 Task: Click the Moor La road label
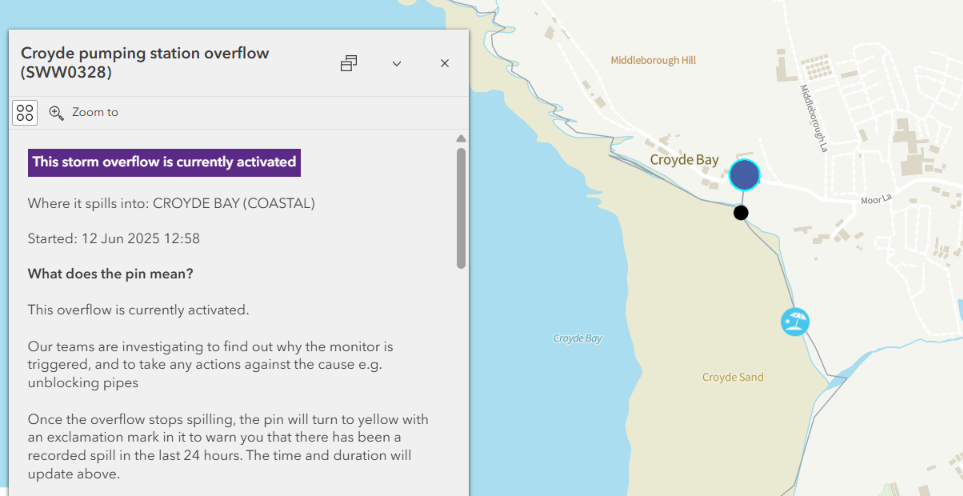coord(876,200)
